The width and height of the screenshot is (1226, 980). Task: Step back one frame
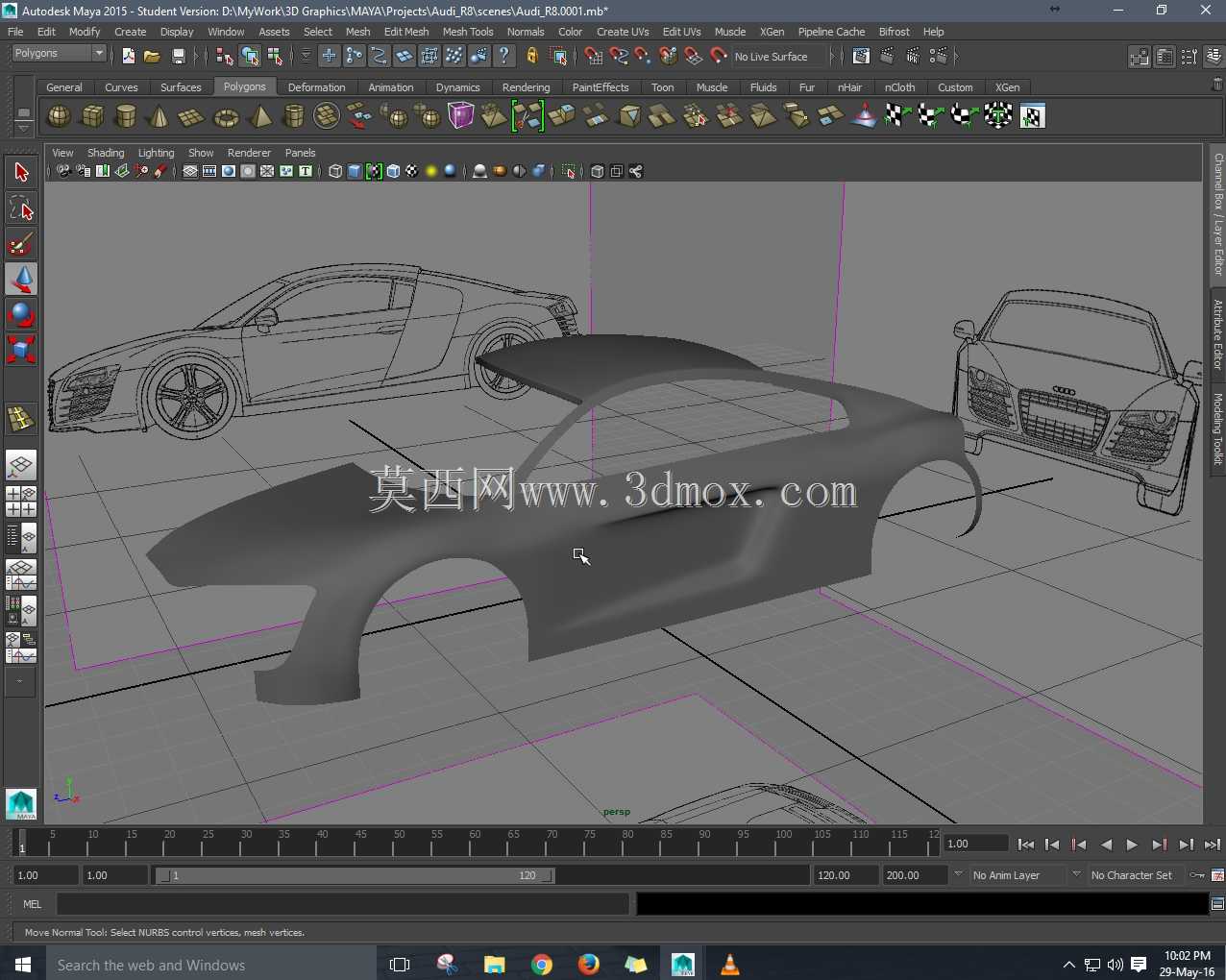(x=1052, y=845)
